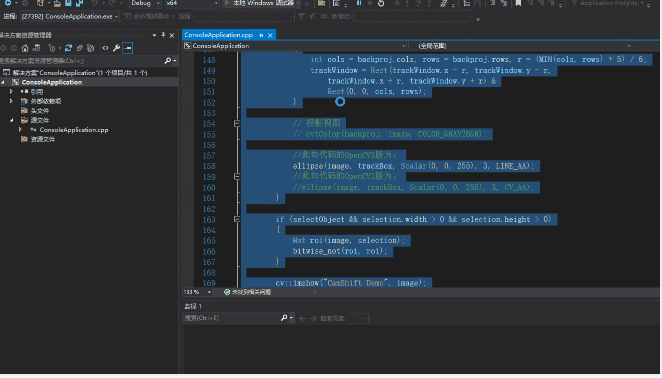Open Solution Explorer window options dropdown arrow

154,35
